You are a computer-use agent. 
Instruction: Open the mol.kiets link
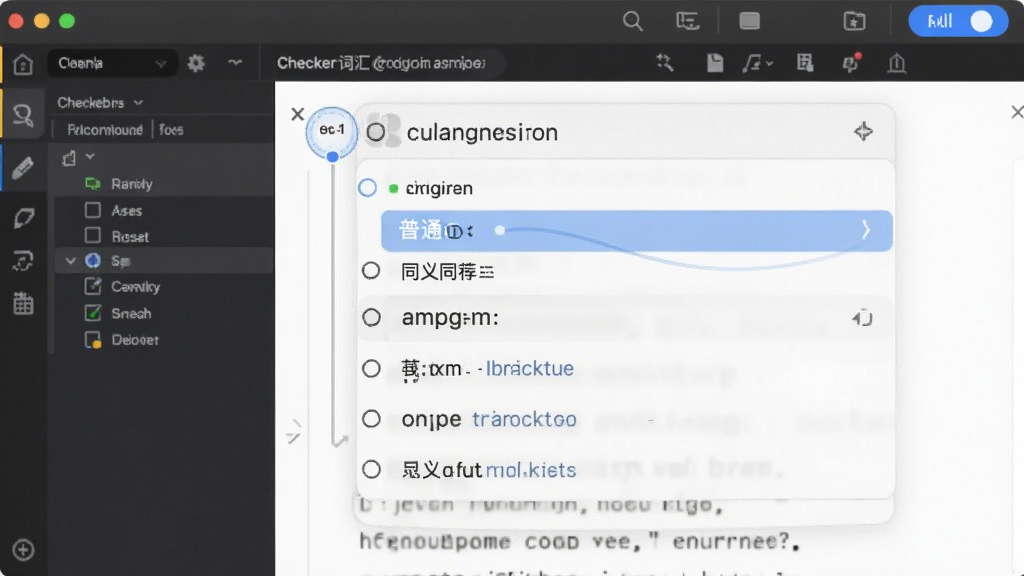pyautogui.click(x=531, y=470)
